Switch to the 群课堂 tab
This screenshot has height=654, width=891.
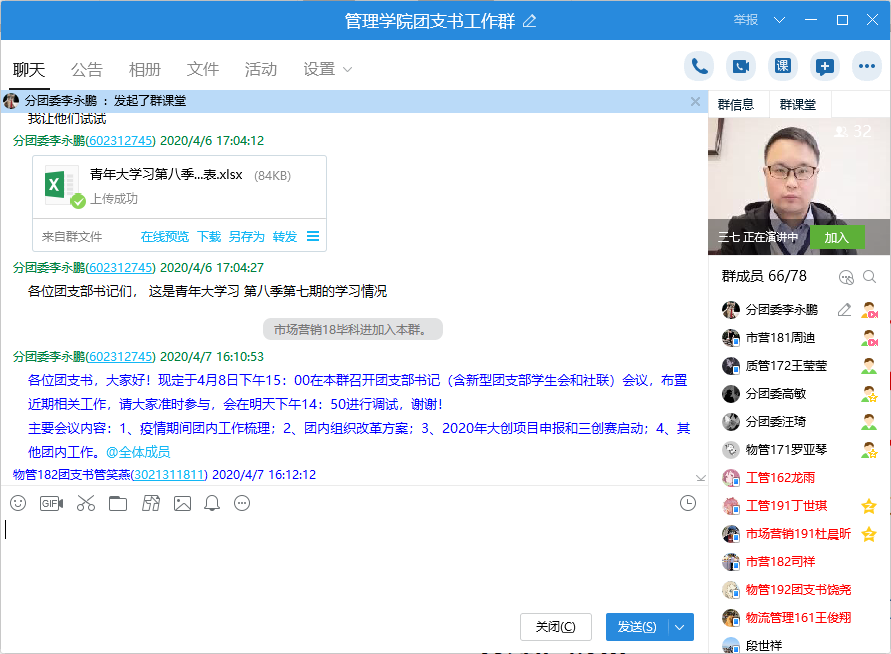(798, 105)
